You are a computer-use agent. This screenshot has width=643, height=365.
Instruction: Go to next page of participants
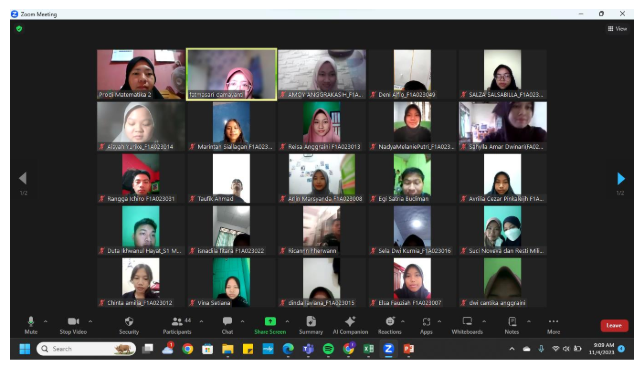tap(621, 179)
